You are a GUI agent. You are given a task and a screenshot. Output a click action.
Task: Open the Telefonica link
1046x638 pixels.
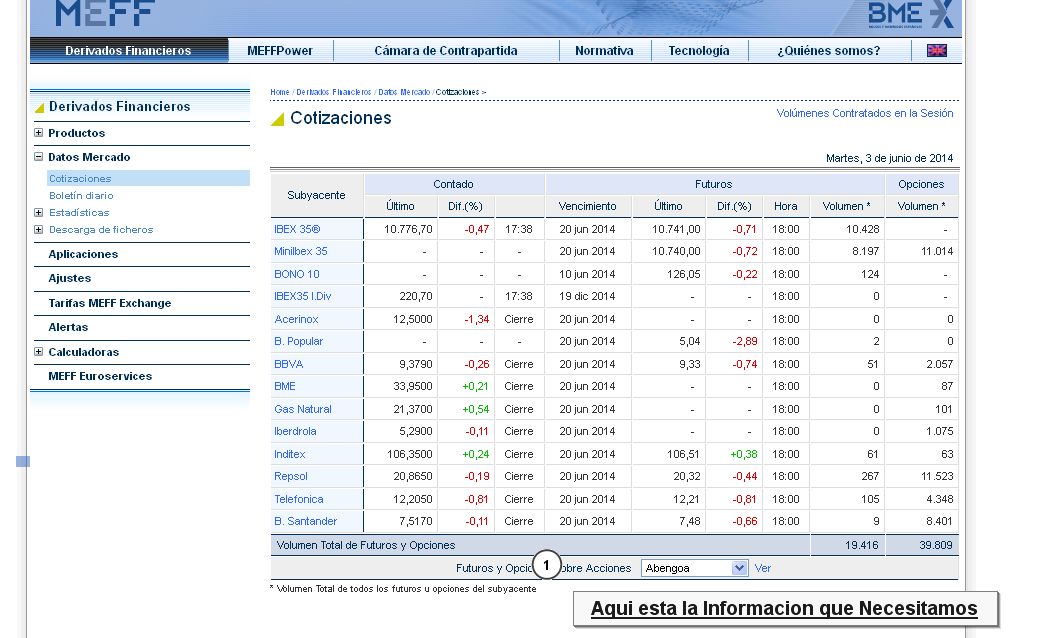(299, 499)
